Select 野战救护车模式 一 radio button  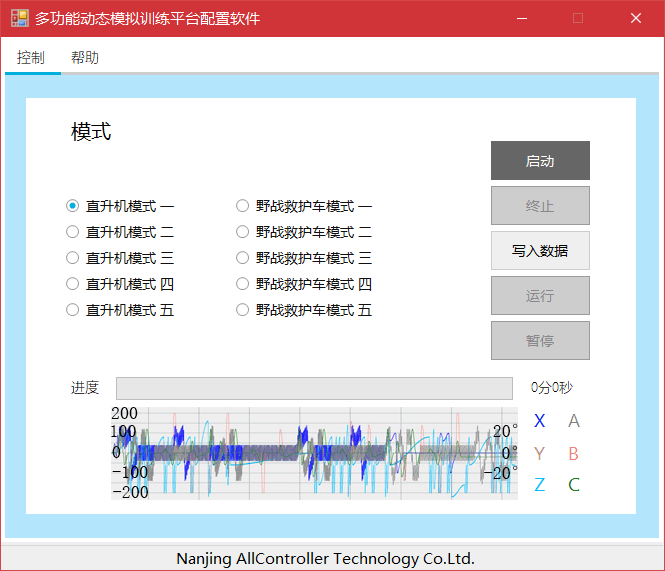pyautogui.click(x=242, y=206)
